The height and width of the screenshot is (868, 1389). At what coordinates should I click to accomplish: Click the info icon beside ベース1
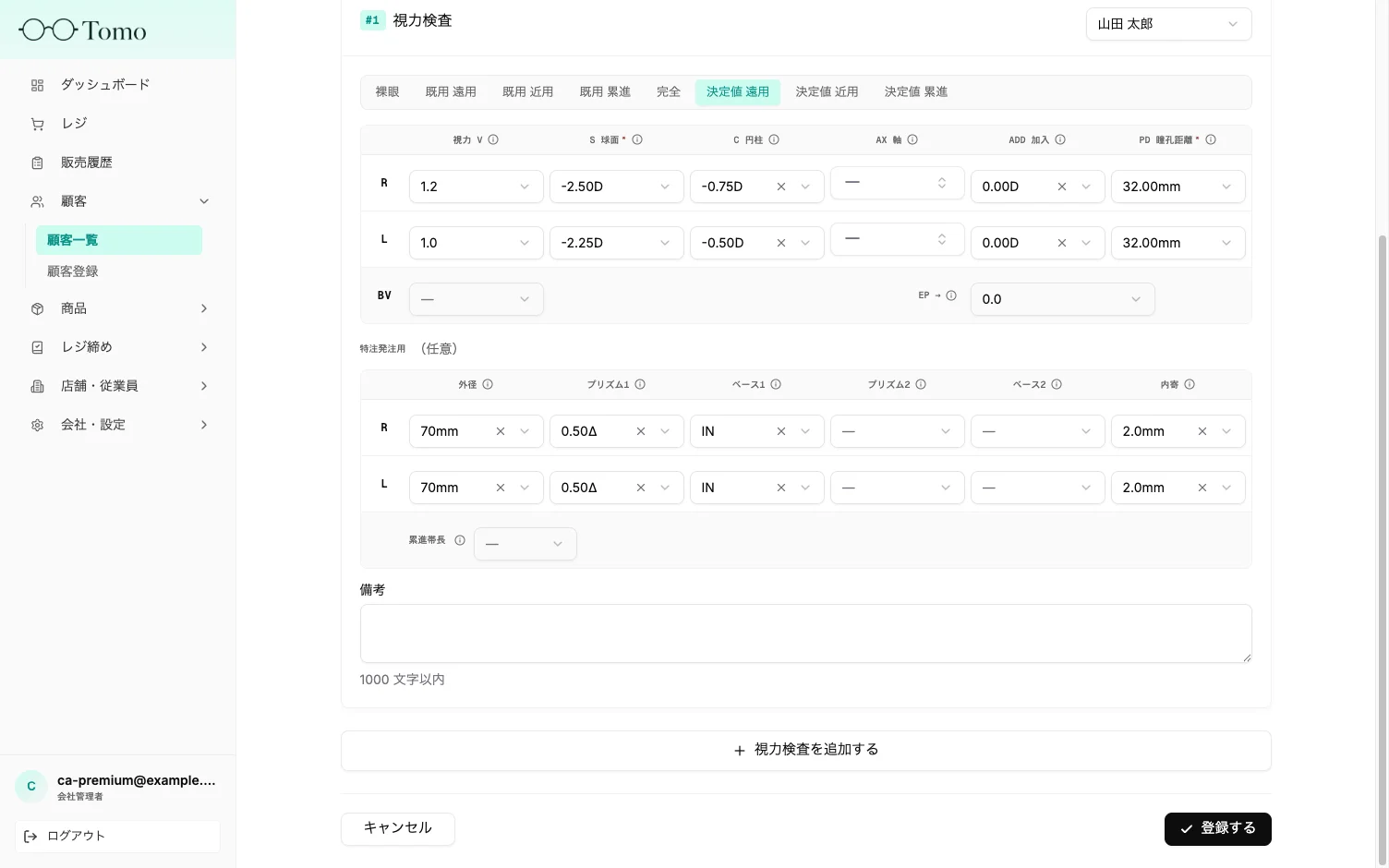(776, 384)
